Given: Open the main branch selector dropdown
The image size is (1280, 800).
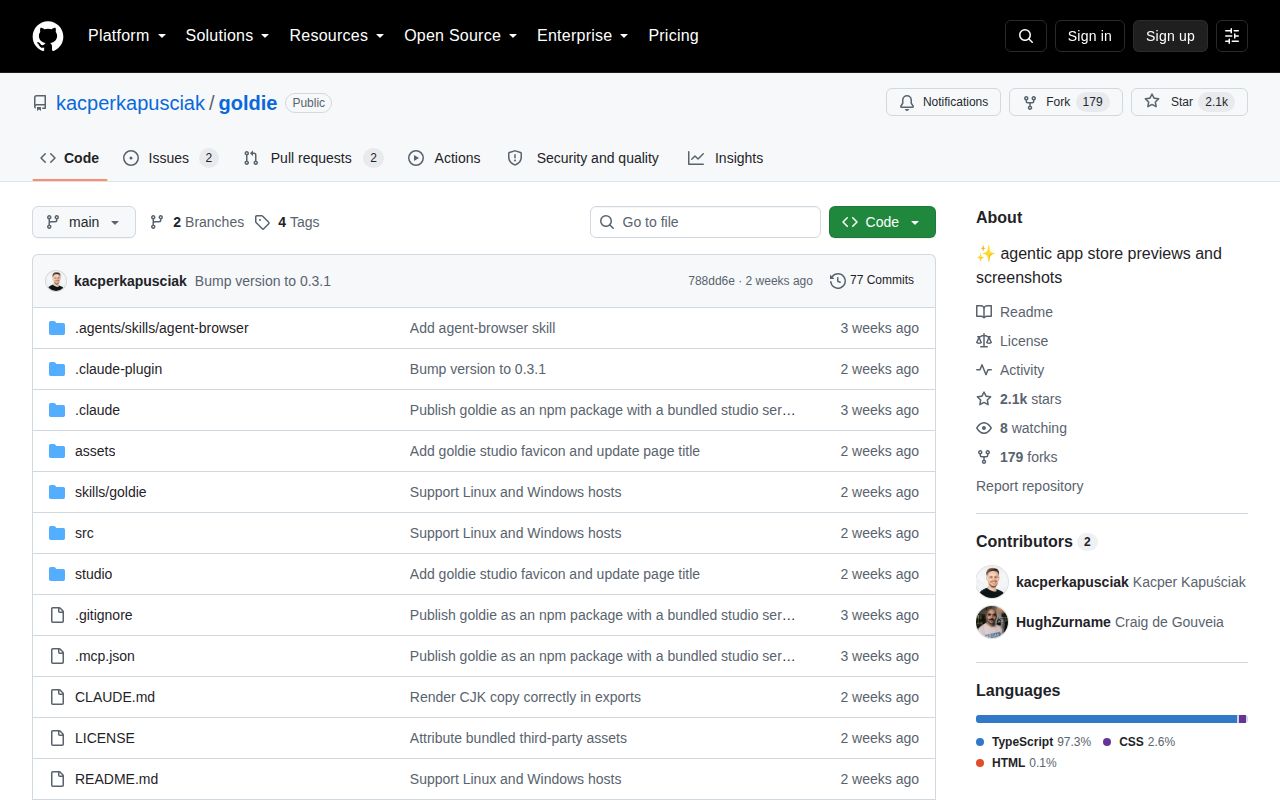Looking at the screenshot, I should coord(84,222).
